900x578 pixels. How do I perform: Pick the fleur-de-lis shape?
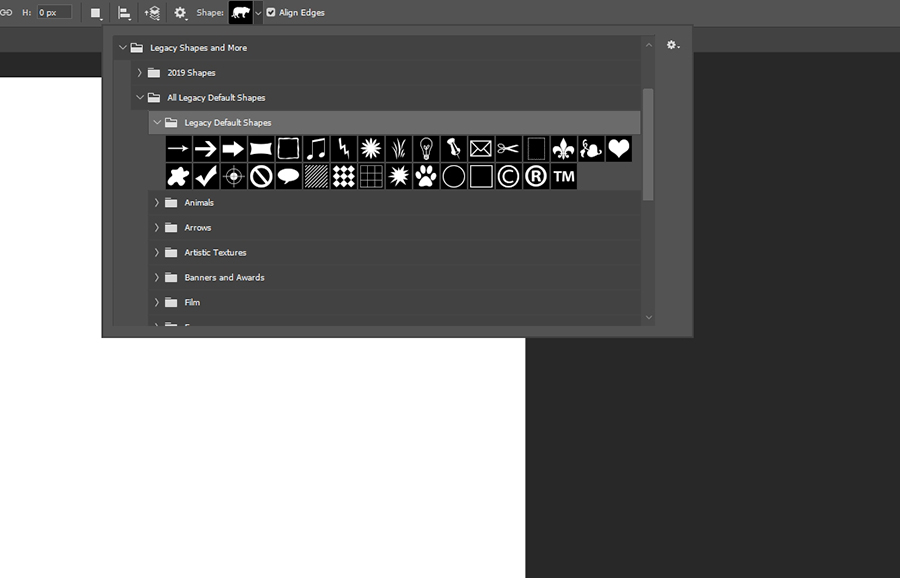point(564,149)
